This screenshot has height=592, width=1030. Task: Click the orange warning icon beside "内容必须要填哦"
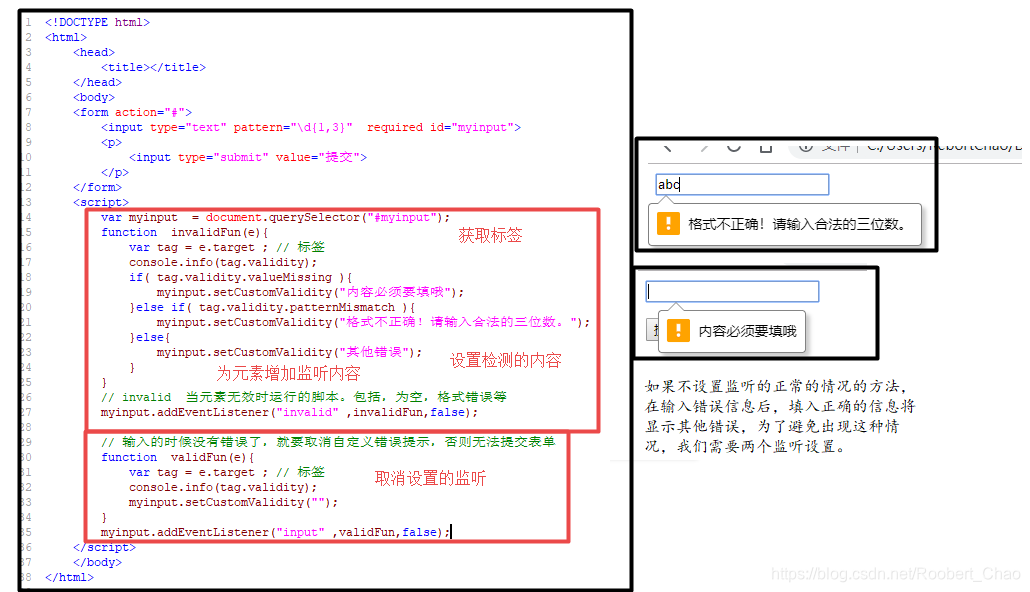(x=678, y=330)
